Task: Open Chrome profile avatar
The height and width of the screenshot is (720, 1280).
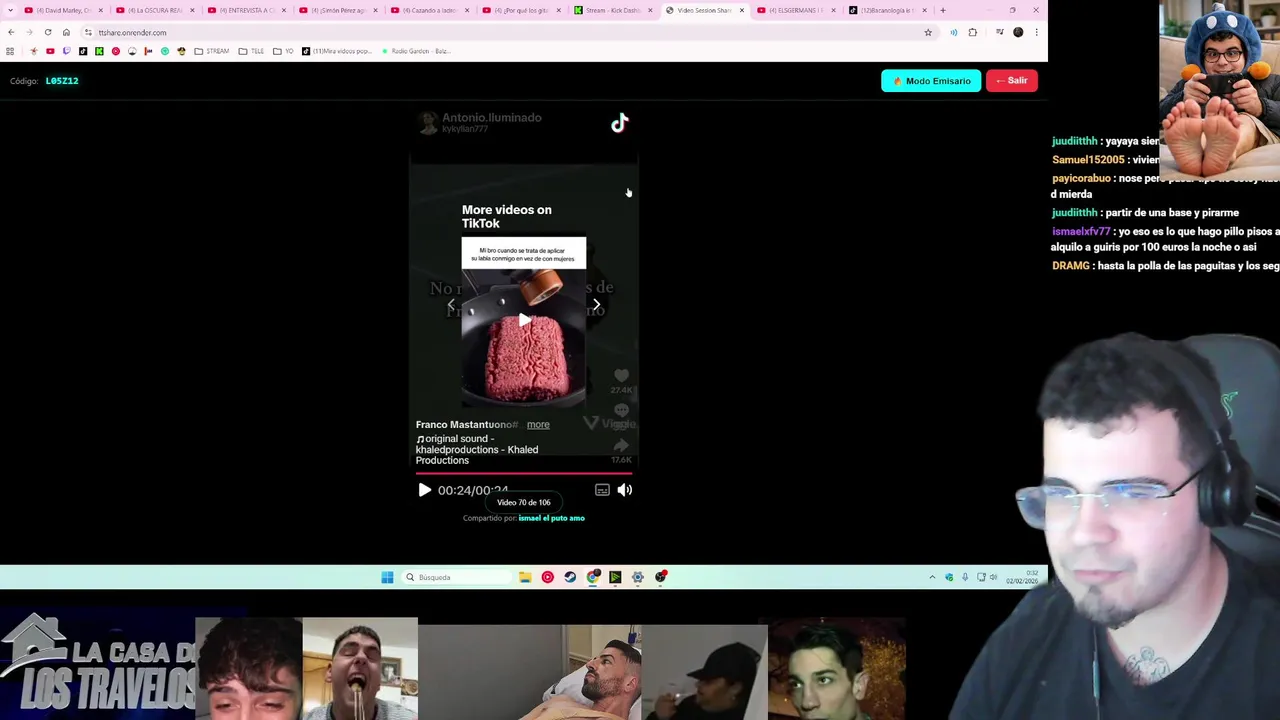Action: point(1018,32)
